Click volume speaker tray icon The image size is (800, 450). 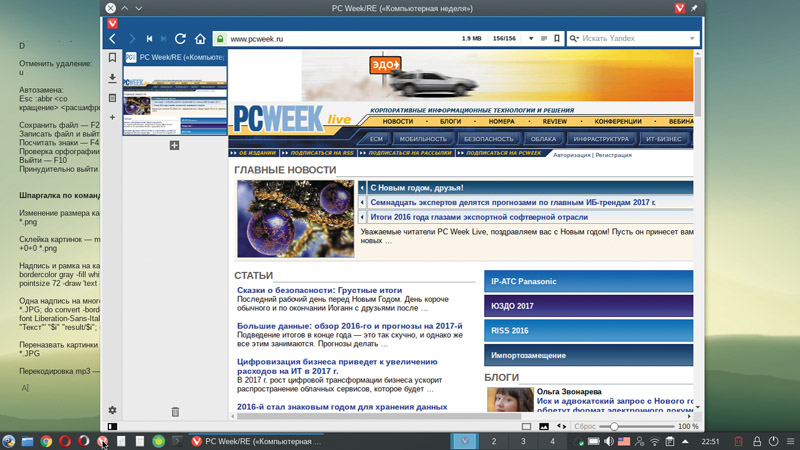[x=609, y=441]
